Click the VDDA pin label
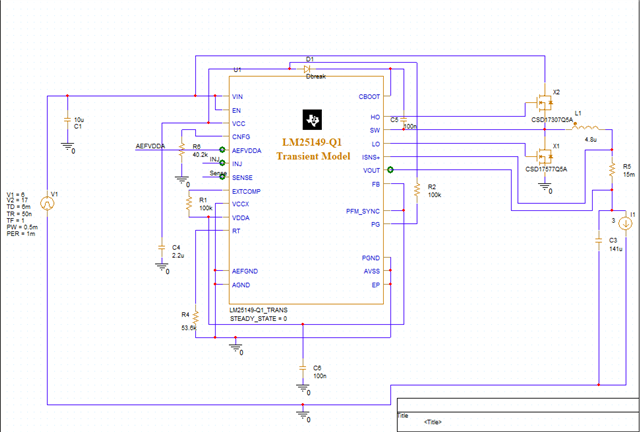 [240, 218]
